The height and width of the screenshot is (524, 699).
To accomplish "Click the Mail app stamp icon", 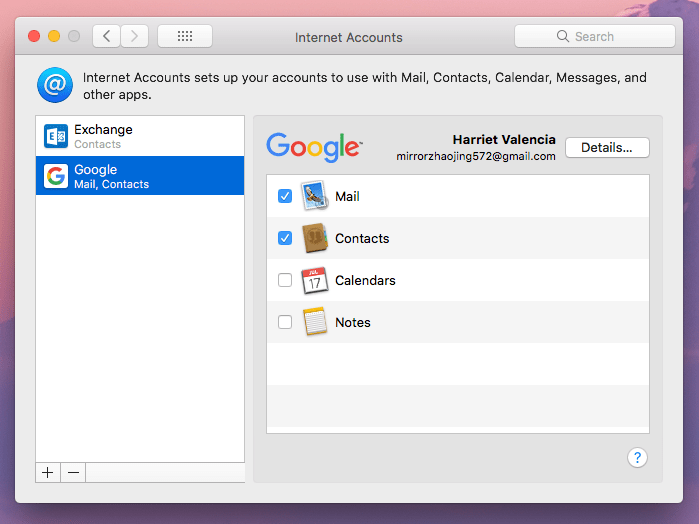I will tap(314, 196).
